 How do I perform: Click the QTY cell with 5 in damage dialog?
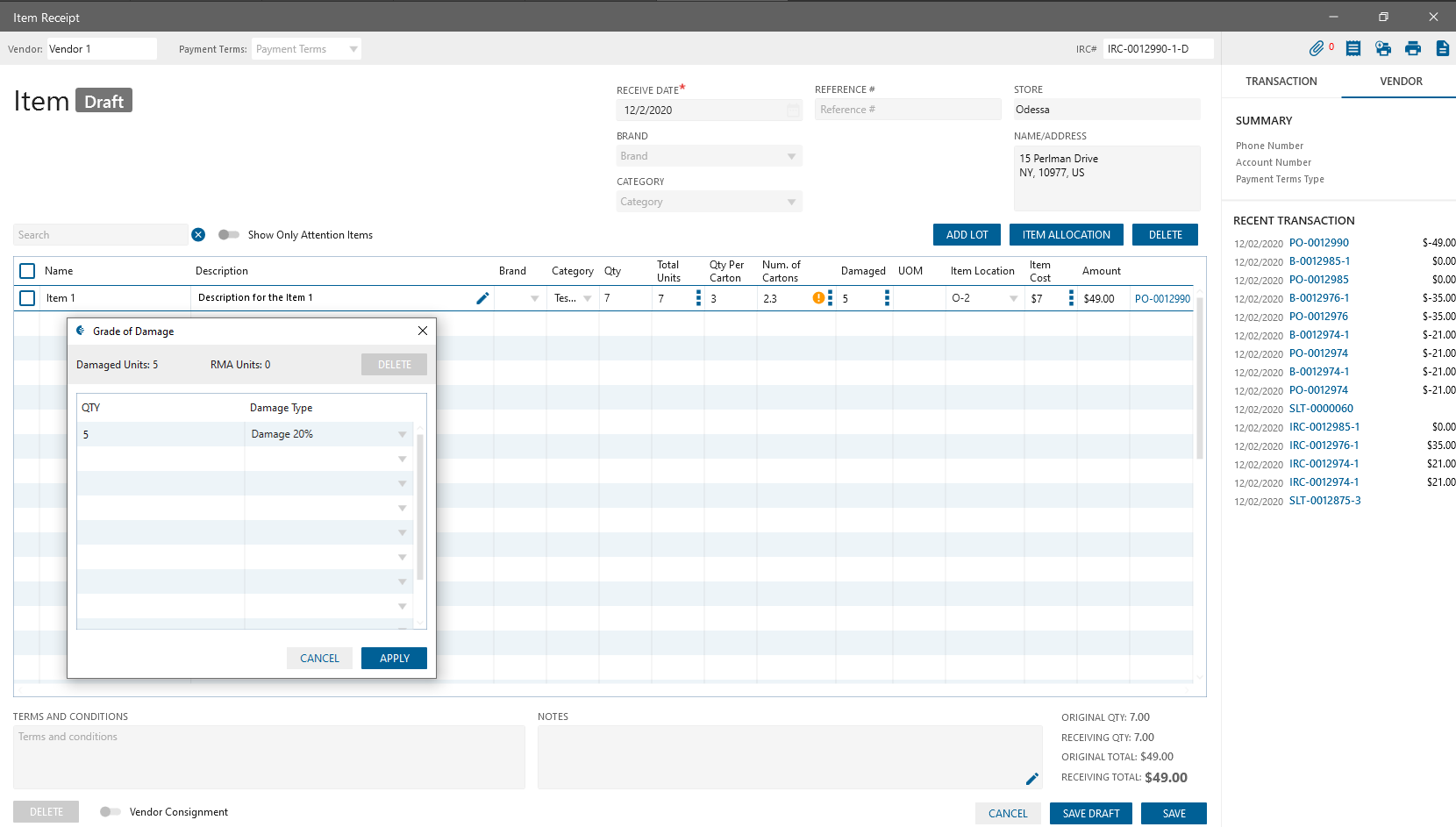click(161, 435)
